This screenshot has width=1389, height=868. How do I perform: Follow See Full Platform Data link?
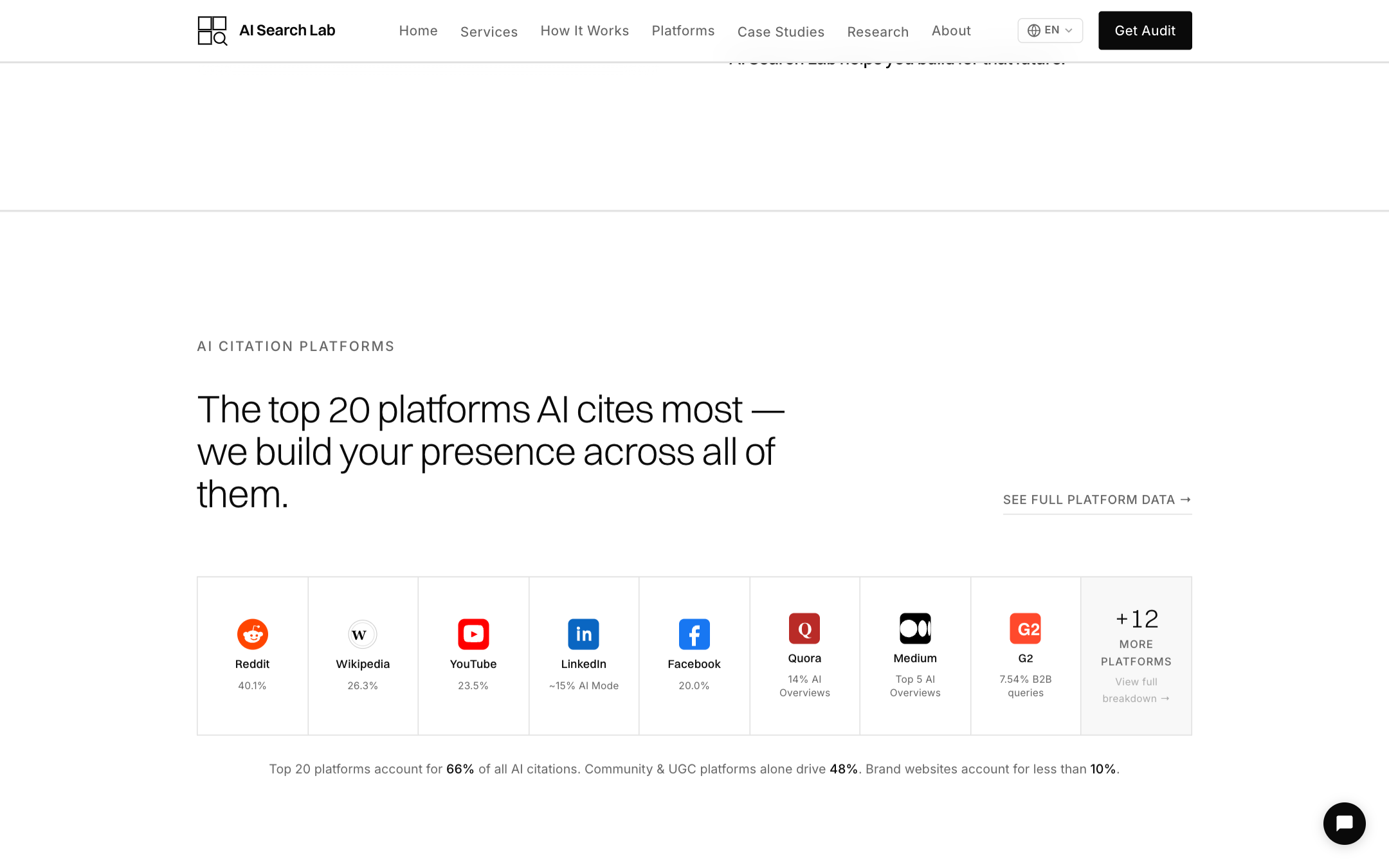pyautogui.click(x=1097, y=500)
